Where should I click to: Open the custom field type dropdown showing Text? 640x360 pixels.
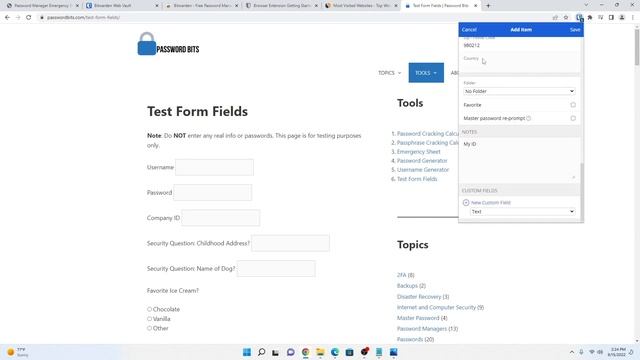522,211
